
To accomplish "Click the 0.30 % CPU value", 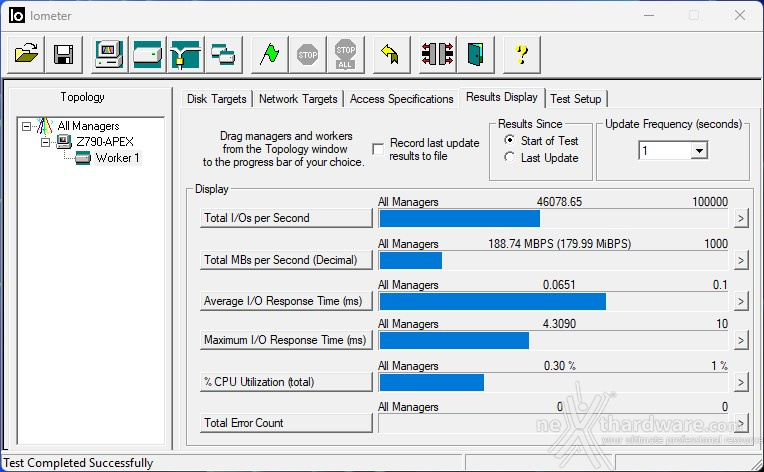I will point(559,366).
